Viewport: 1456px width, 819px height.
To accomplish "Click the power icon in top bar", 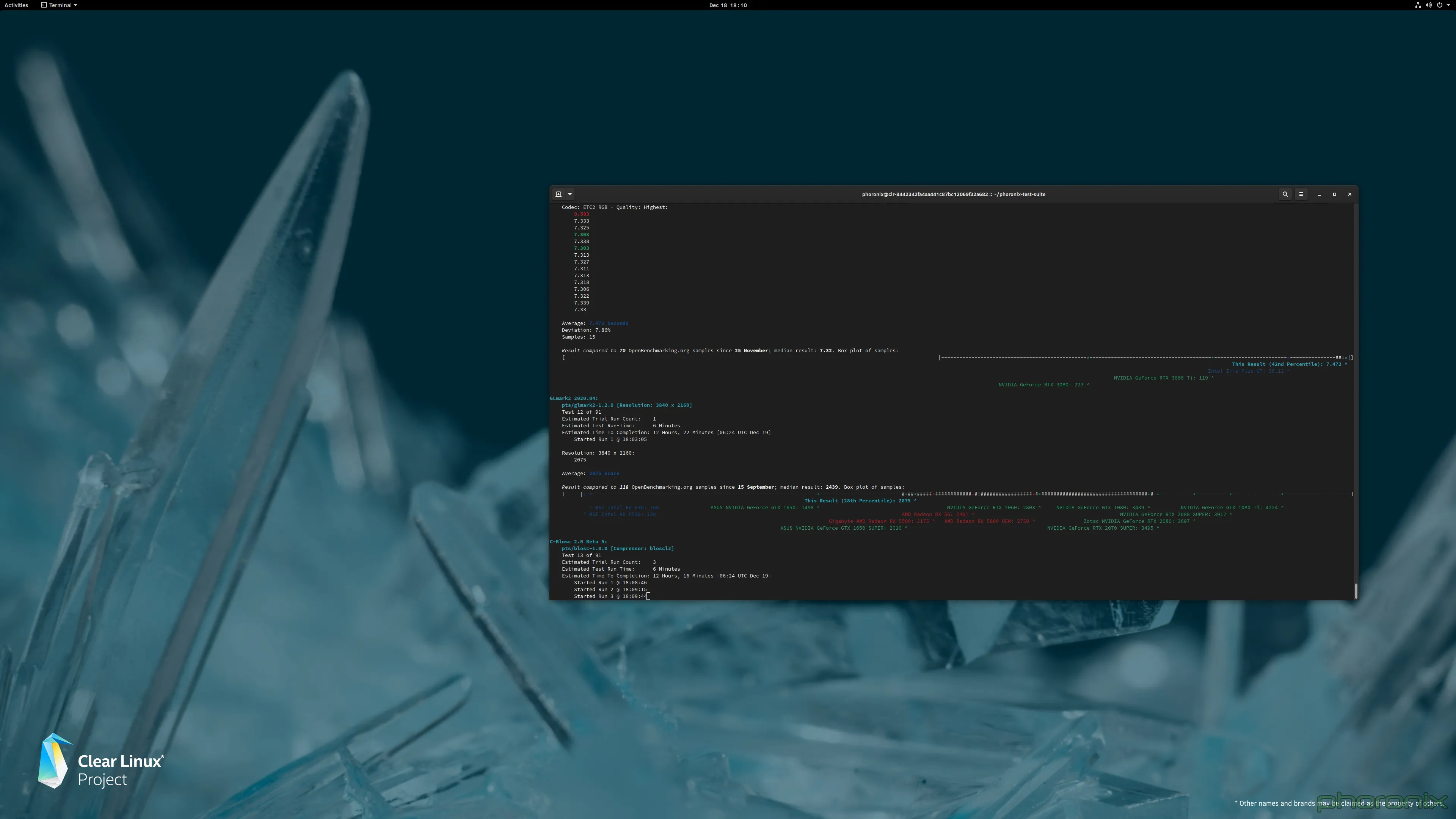I will (x=1439, y=5).
